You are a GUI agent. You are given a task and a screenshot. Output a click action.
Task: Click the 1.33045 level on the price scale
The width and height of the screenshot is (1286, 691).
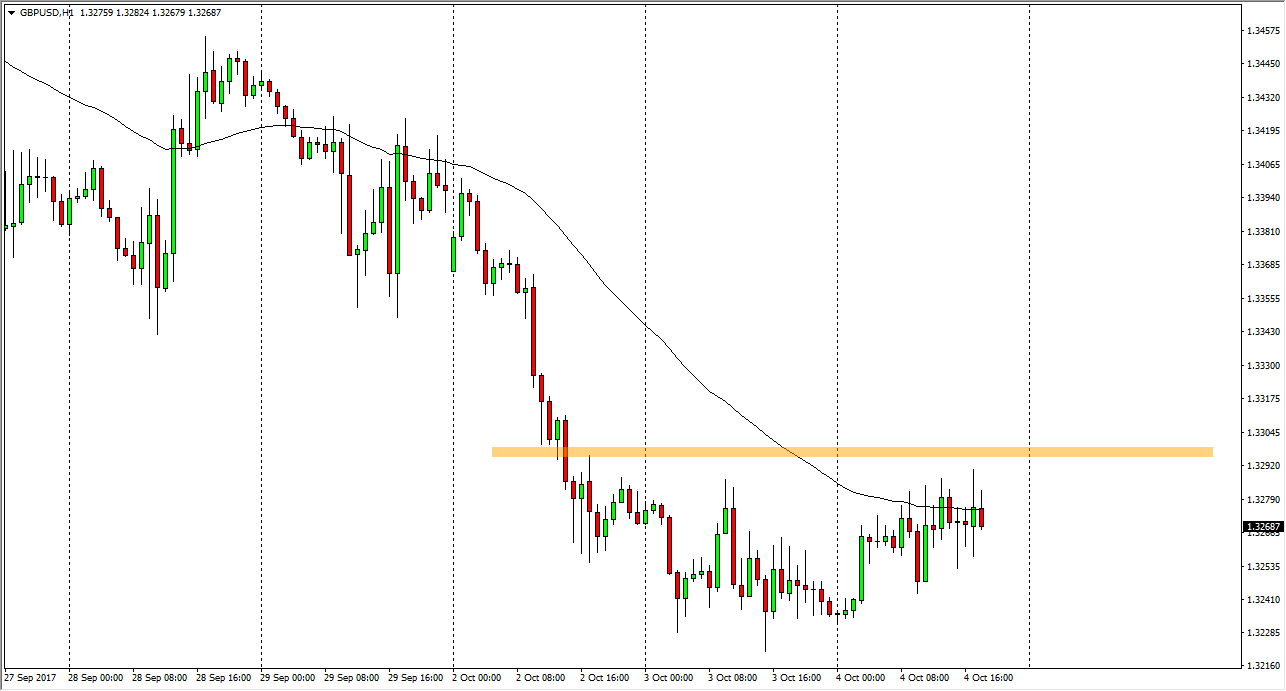1262,433
